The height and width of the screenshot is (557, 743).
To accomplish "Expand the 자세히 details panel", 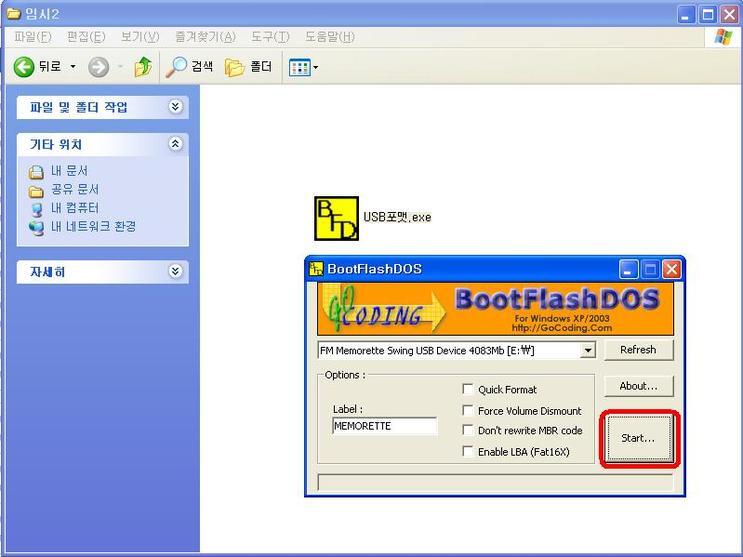I will [175, 271].
